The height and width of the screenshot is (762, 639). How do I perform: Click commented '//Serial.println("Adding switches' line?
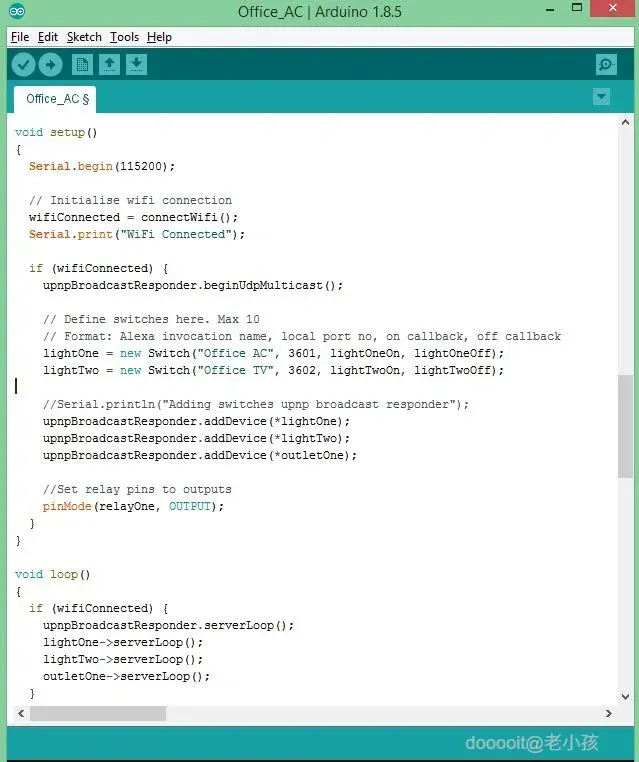tap(256, 404)
